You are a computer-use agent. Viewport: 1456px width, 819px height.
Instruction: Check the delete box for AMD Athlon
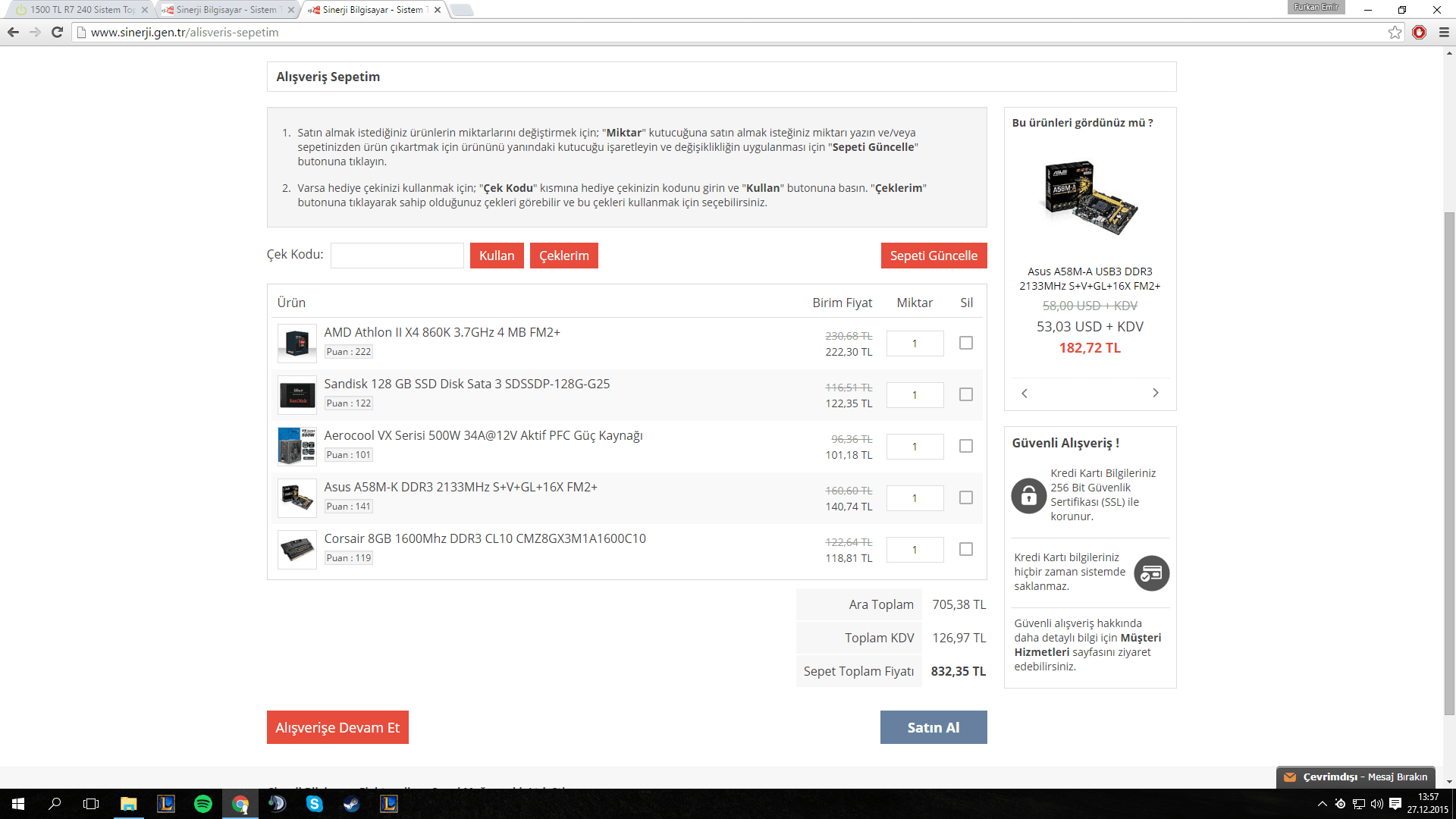pos(965,343)
